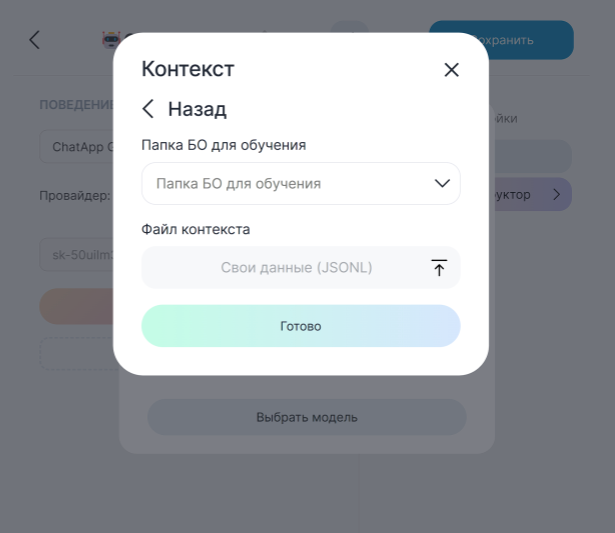Click the upload arrow icon for context file
Viewport: 615px width, 533px height.
click(438, 268)
